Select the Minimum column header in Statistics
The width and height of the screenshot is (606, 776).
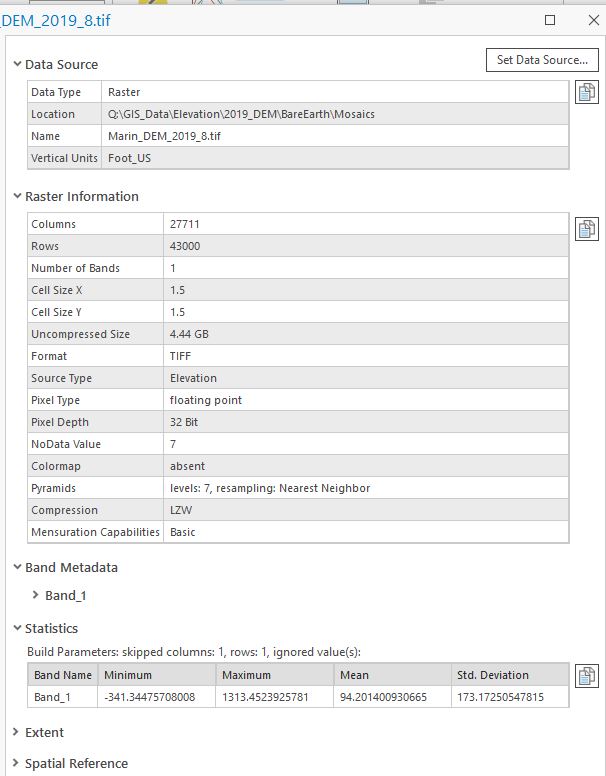tap(156, 675)
